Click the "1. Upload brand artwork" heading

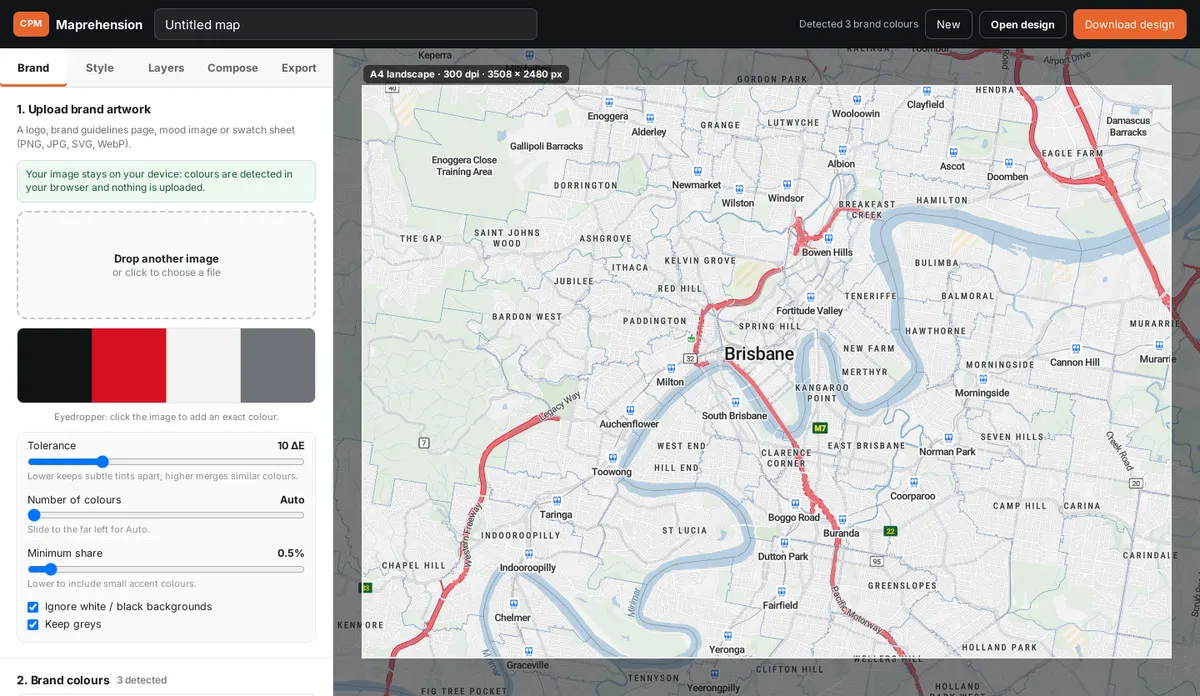(84, 109)
